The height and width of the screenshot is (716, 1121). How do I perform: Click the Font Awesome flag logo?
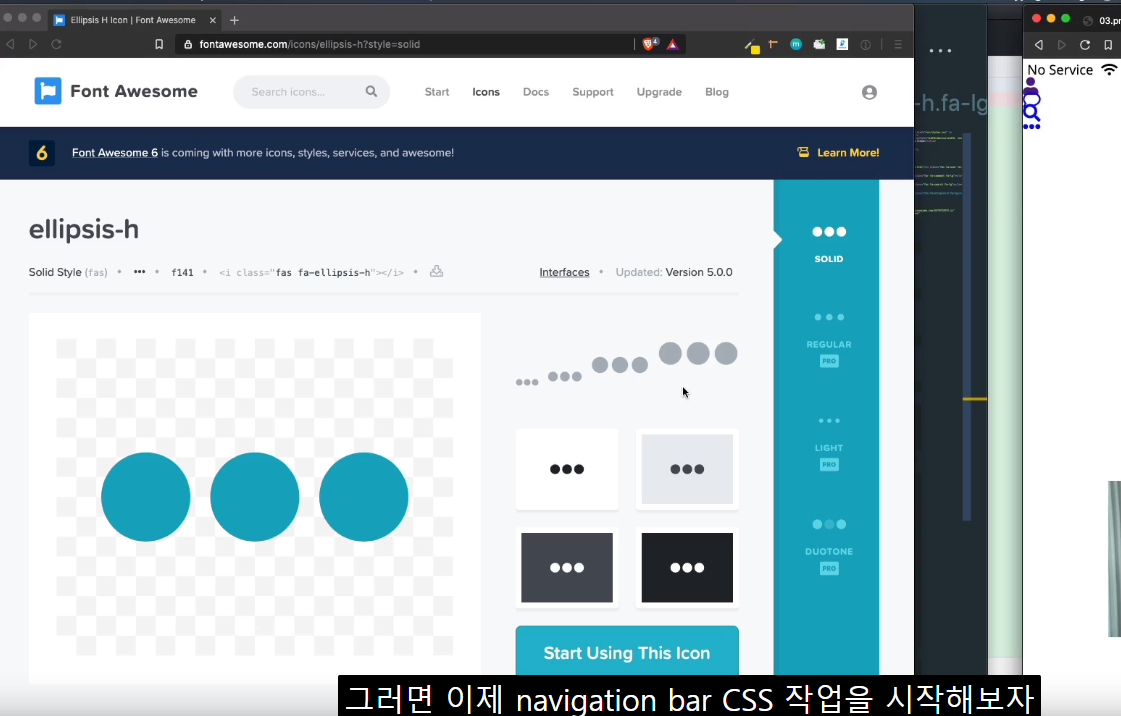[x=48, y=91]
